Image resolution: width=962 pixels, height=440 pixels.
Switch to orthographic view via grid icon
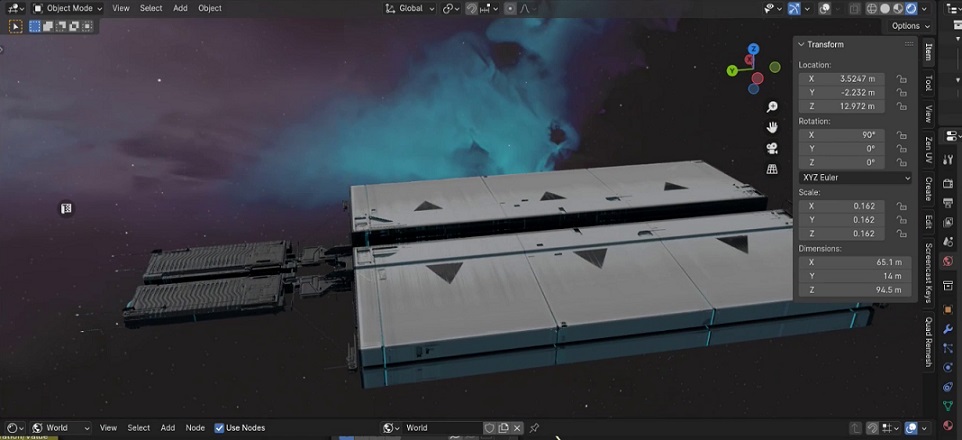[x=772, y=169]
